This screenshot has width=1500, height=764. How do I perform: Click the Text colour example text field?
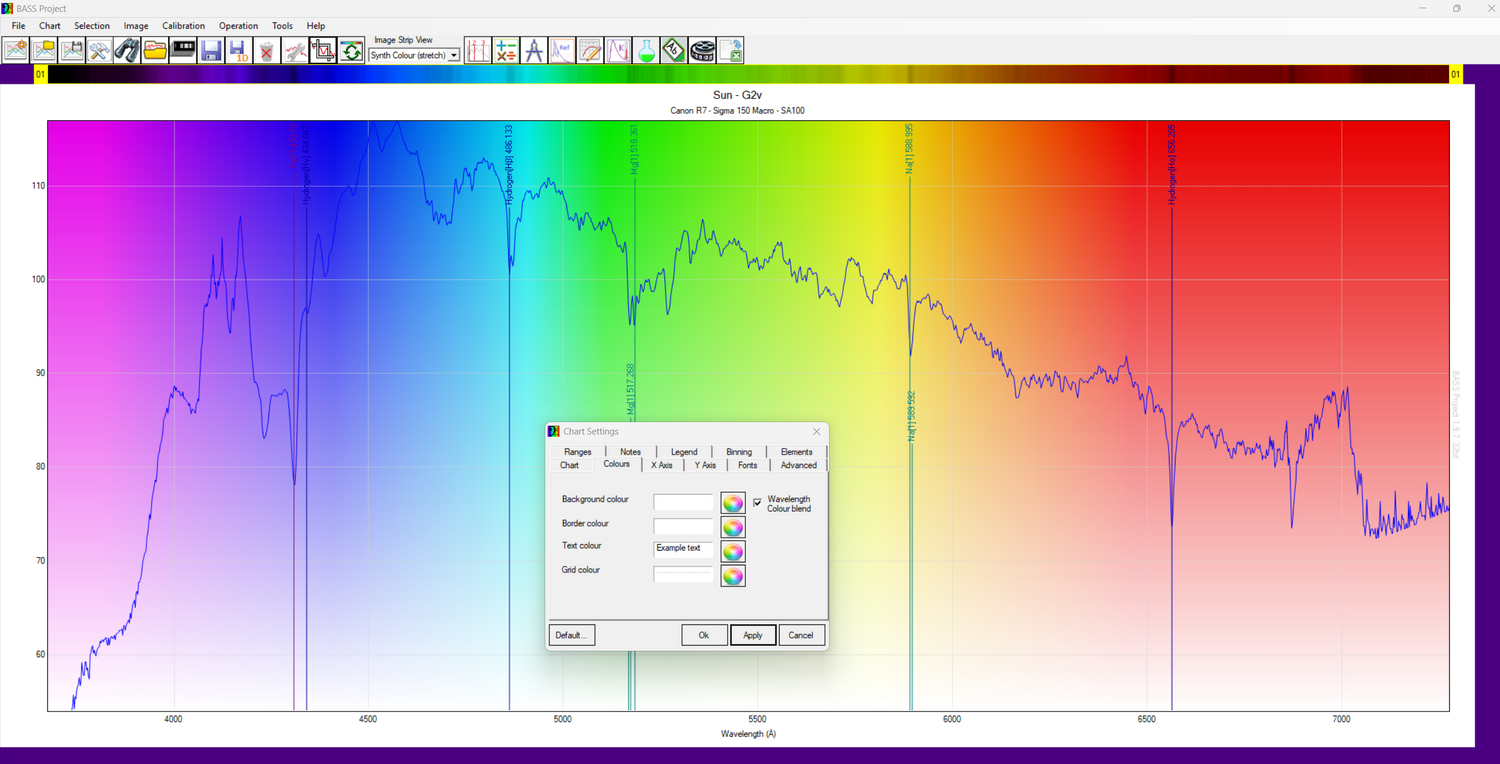pyautogui.click(x=683, y=549)
